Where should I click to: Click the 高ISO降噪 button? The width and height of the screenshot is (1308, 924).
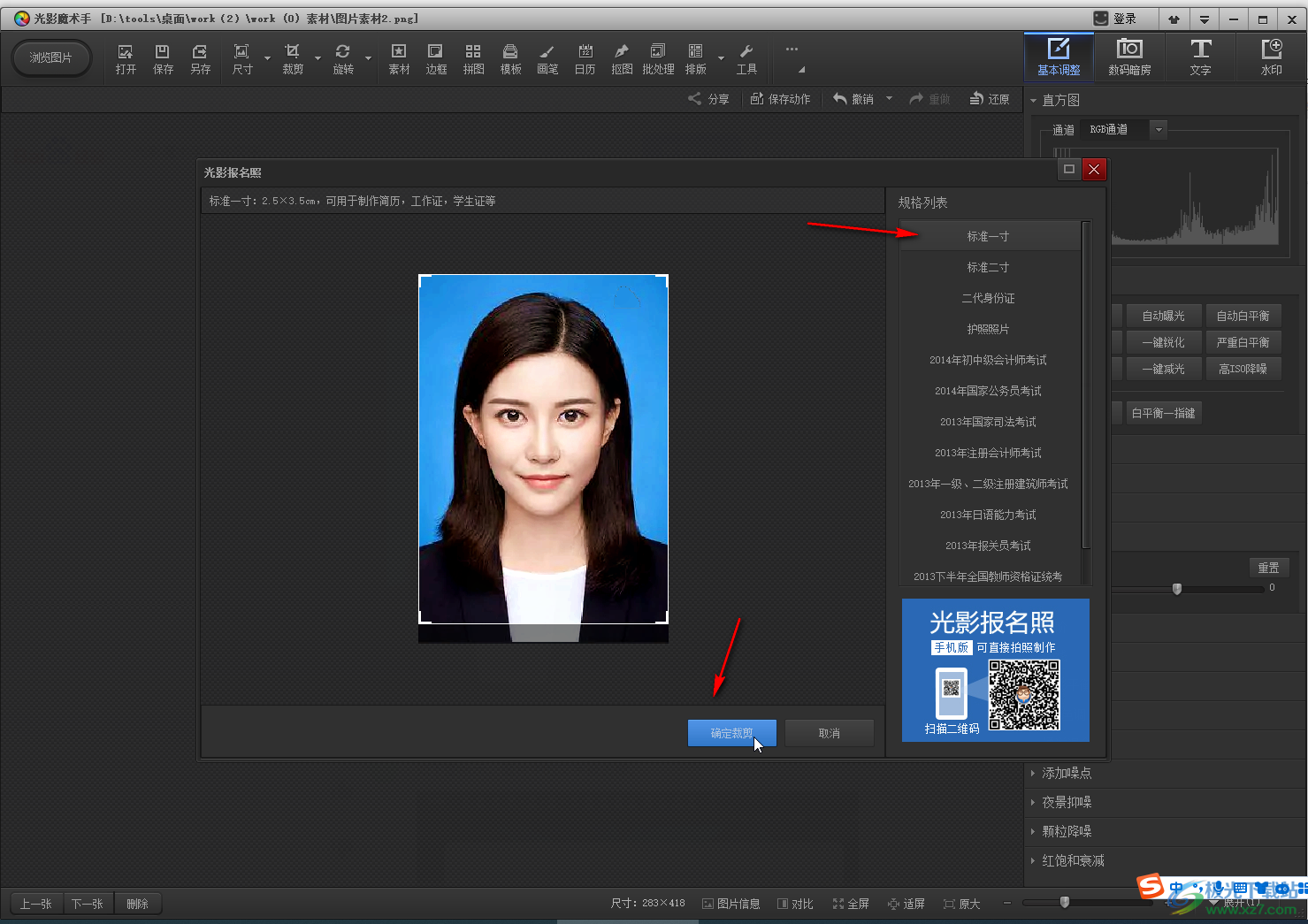pyautogui.click(x=1243, y=369)
